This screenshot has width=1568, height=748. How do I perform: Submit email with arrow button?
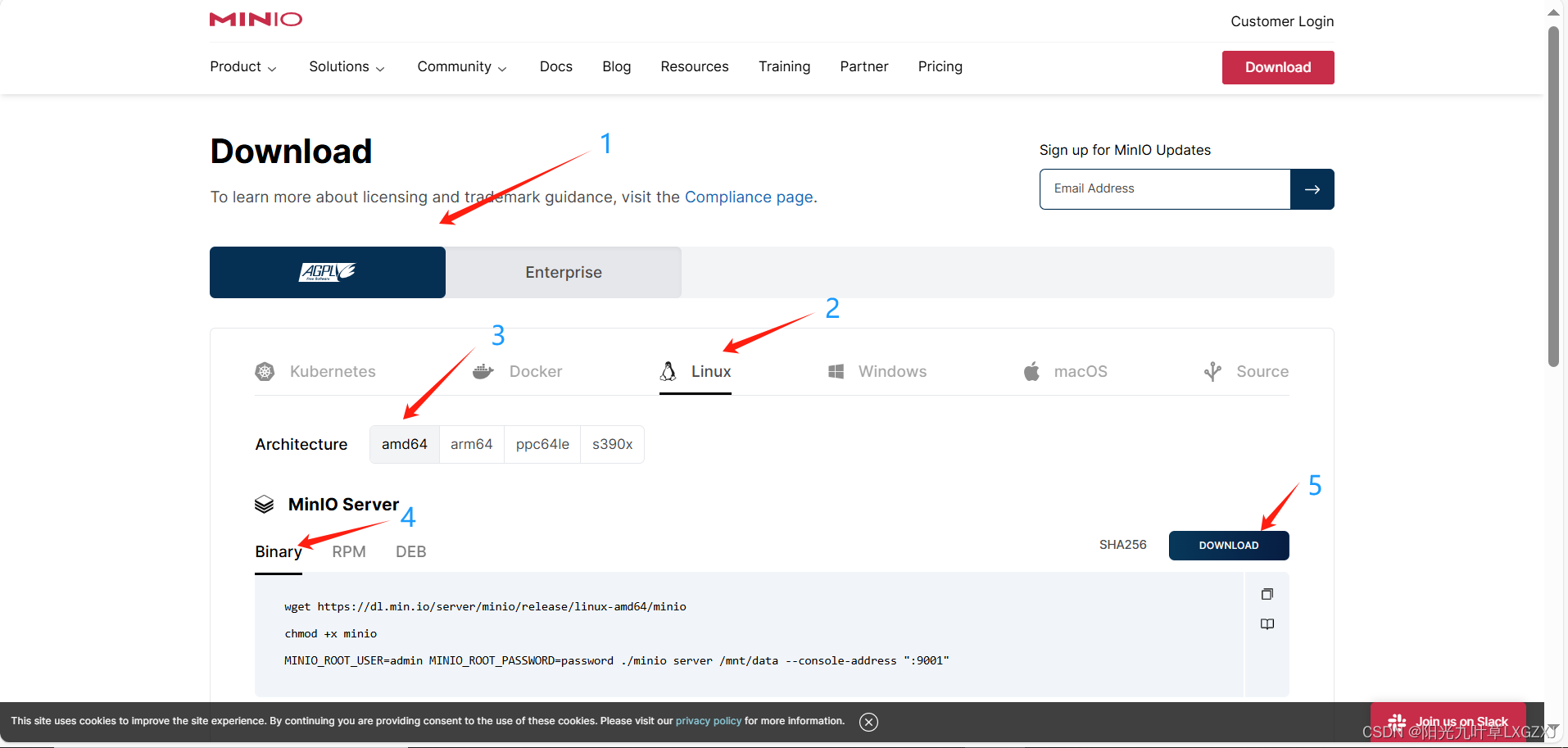point(1312,189)
